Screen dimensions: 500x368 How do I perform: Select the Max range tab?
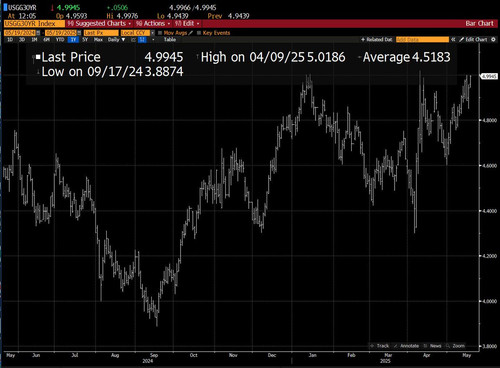tap(98, 40)
